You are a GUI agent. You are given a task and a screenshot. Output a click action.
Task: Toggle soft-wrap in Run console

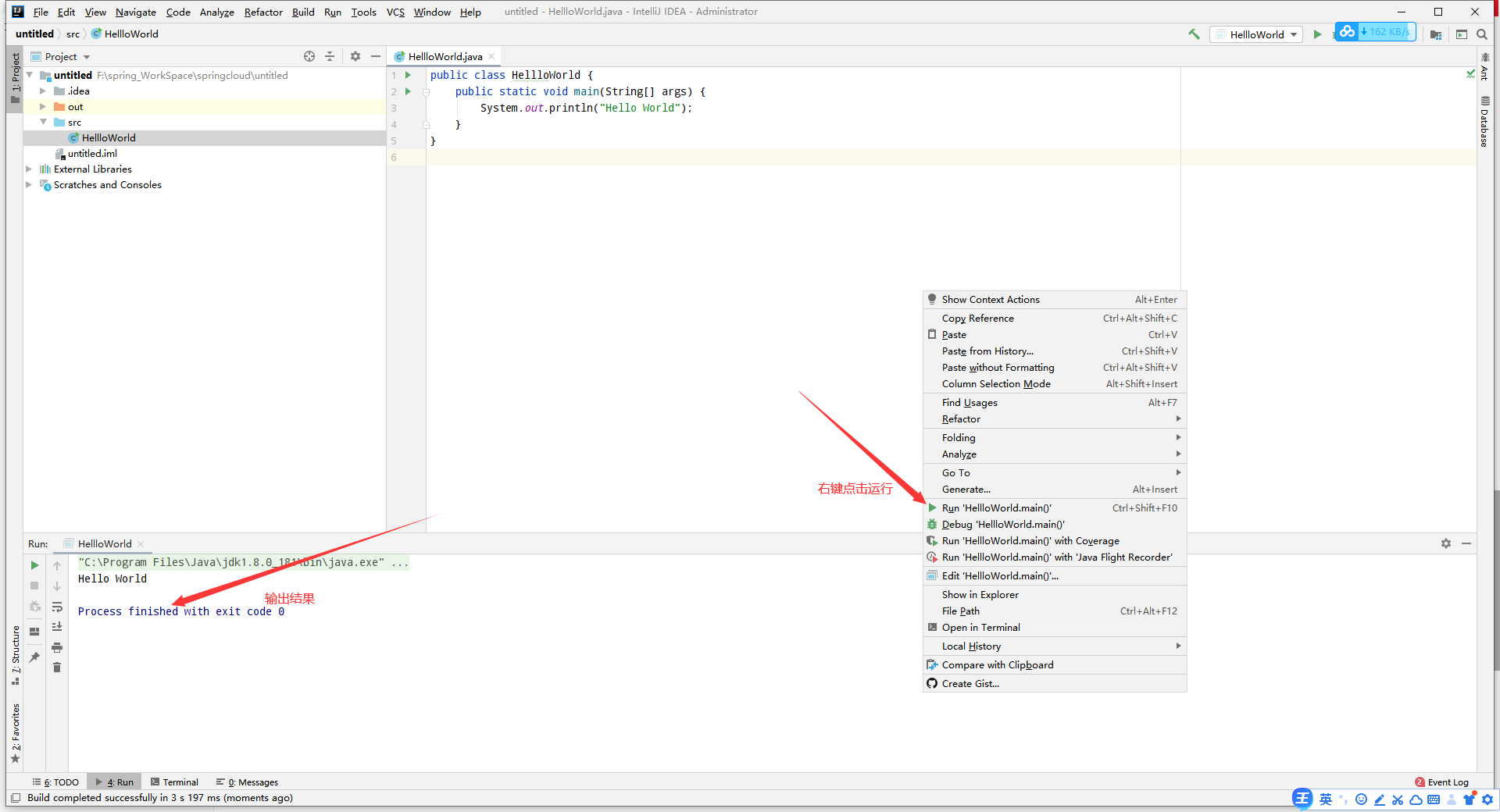pos(57,607)
